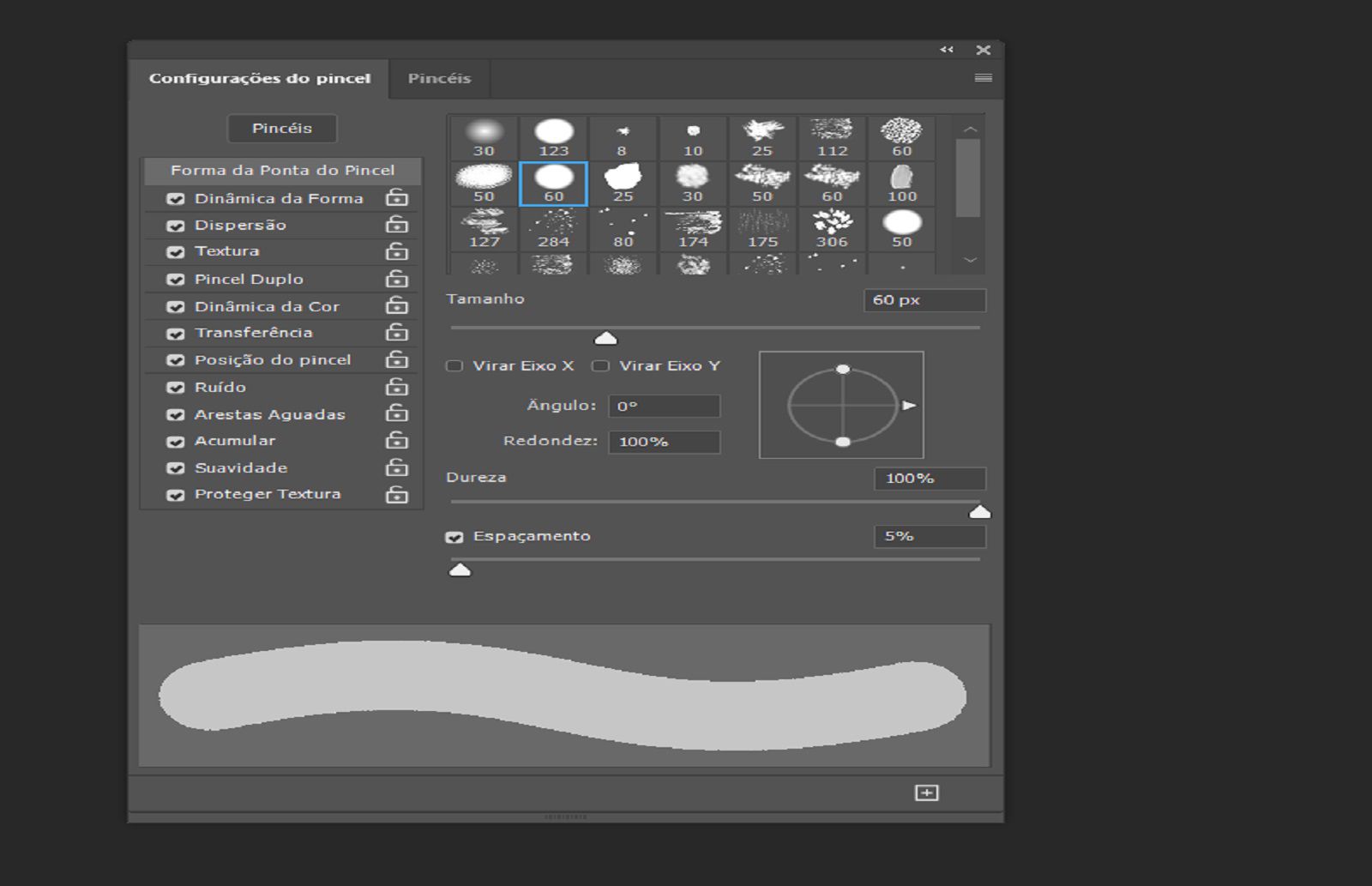Viewport: 1372px width, 886px height.
Task: Open the Posição do pincel options
Action: click(273, 359)
